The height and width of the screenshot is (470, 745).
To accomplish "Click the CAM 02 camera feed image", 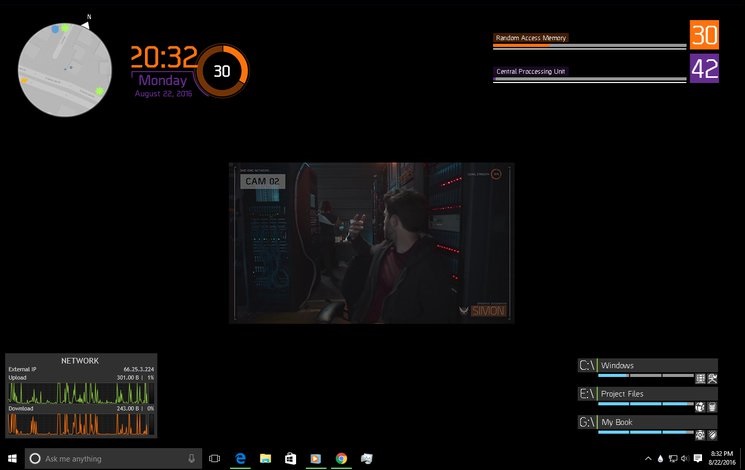I will 372,243.
